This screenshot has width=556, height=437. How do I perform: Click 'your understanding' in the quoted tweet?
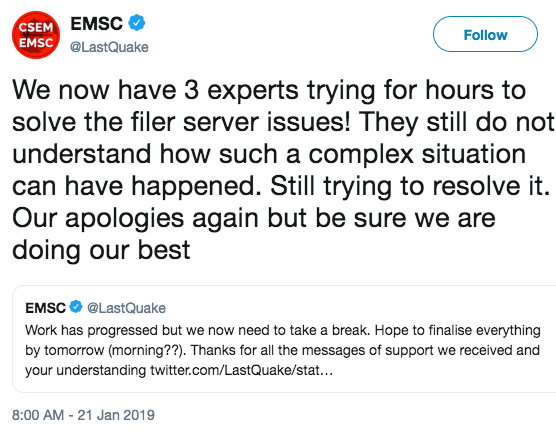coord(85,370)
